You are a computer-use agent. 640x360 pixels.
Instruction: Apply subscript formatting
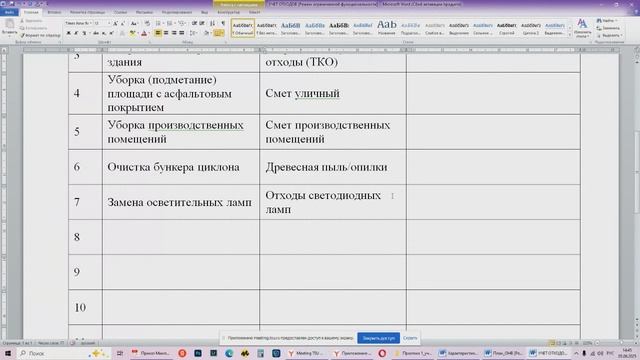pos(104,33)
